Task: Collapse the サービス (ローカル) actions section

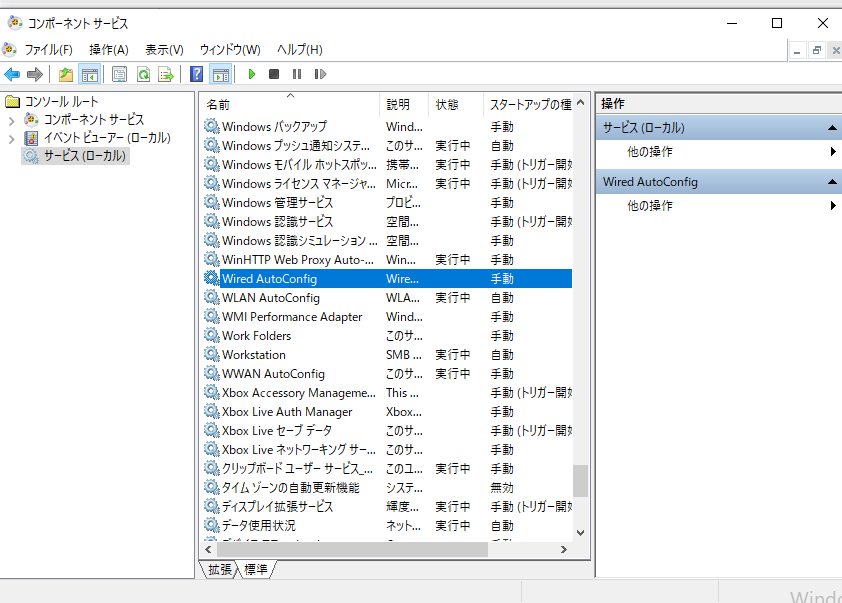Action: pyautogui.click(x=832, y=128)
